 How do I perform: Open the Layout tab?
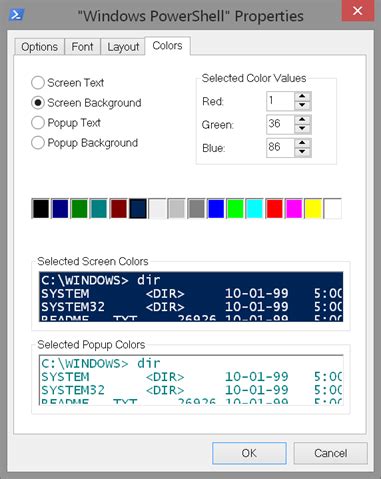(x=123, y=47)
